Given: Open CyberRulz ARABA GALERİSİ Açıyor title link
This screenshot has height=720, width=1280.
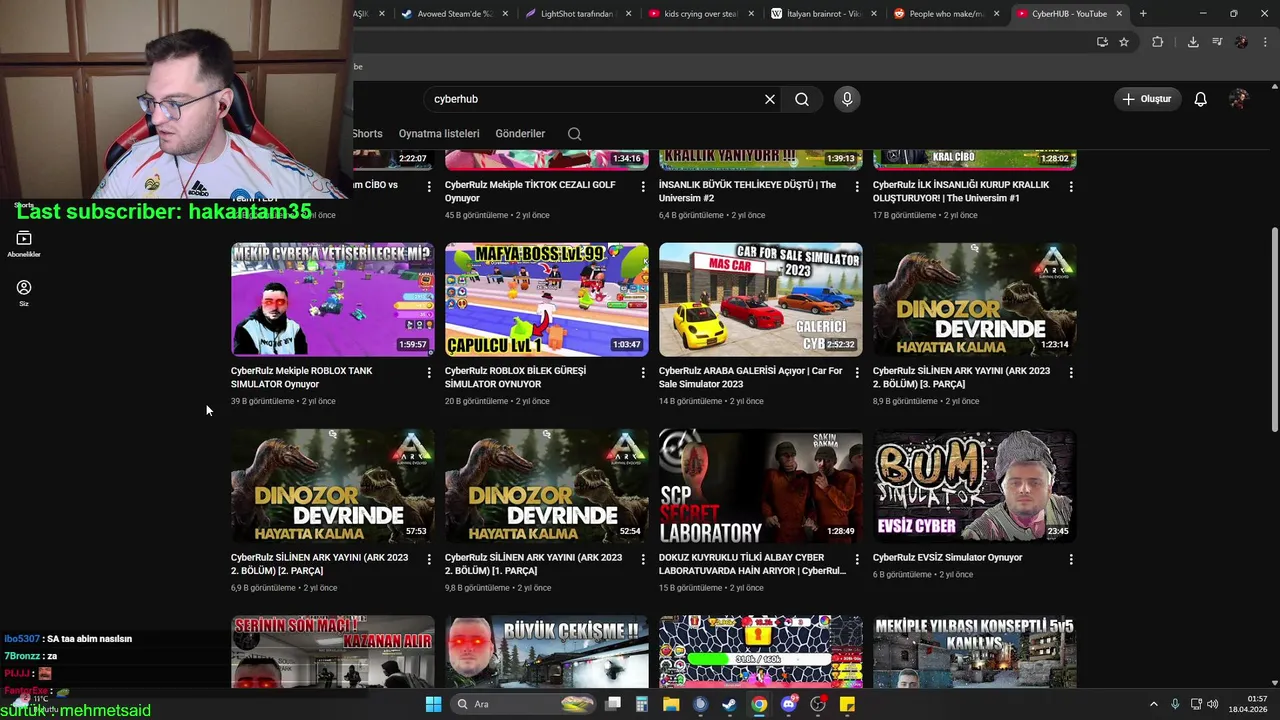Looking at the screenshot, I should pyautogui.click(x=750, y=378).
